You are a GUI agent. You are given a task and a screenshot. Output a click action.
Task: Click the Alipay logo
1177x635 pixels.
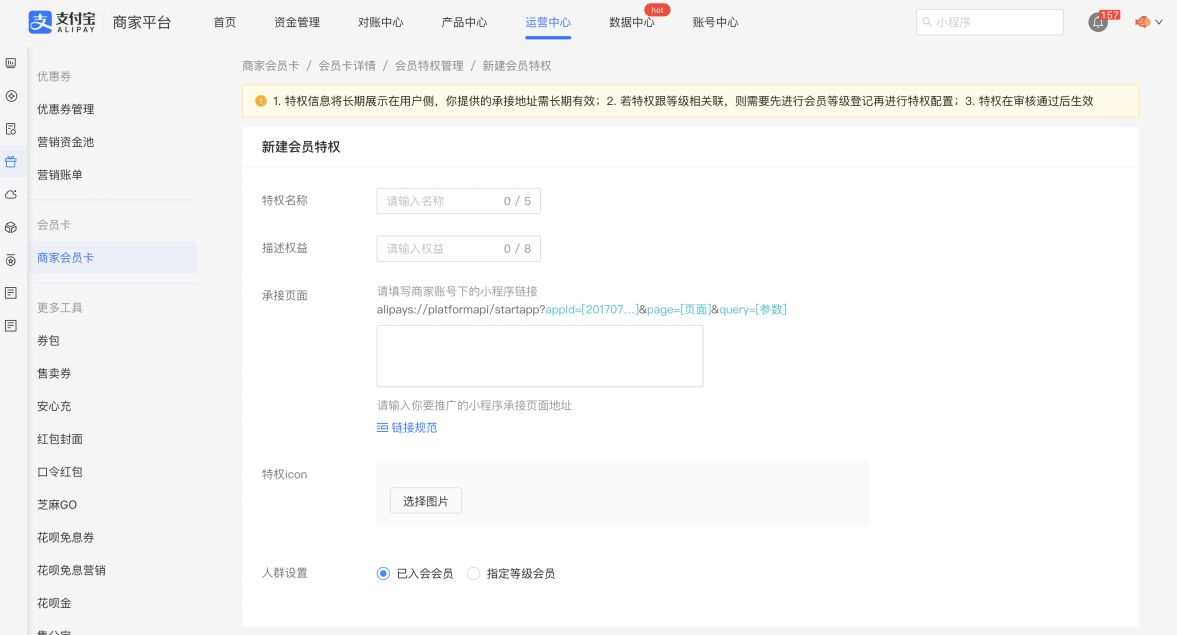[x=62, y=22]
